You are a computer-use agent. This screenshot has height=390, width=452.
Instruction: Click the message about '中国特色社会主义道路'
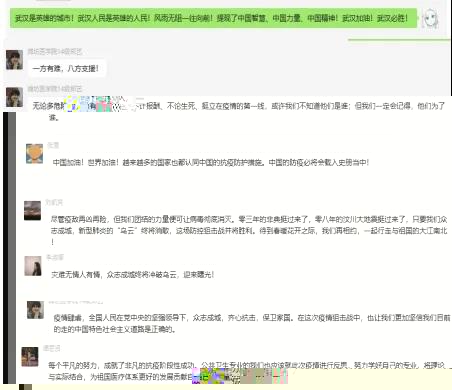[252, 323]
